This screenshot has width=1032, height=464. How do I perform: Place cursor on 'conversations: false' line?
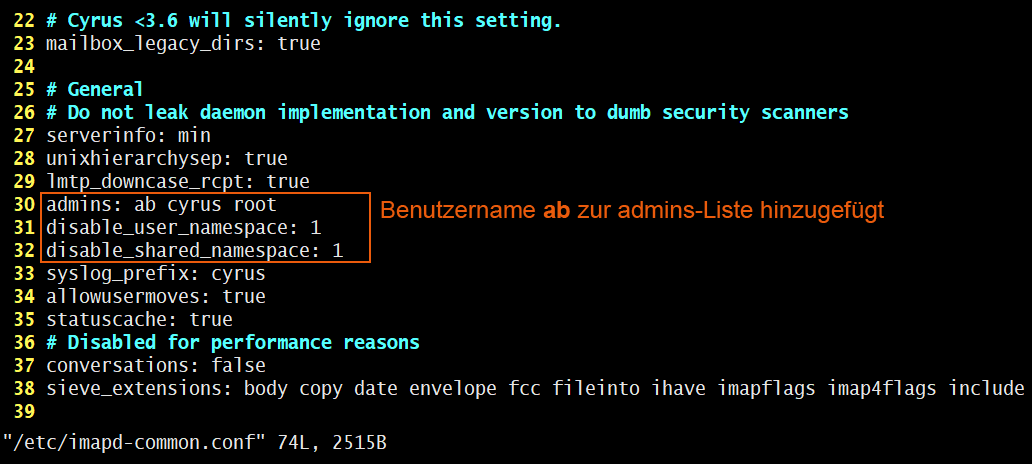[x=156, y=365]
